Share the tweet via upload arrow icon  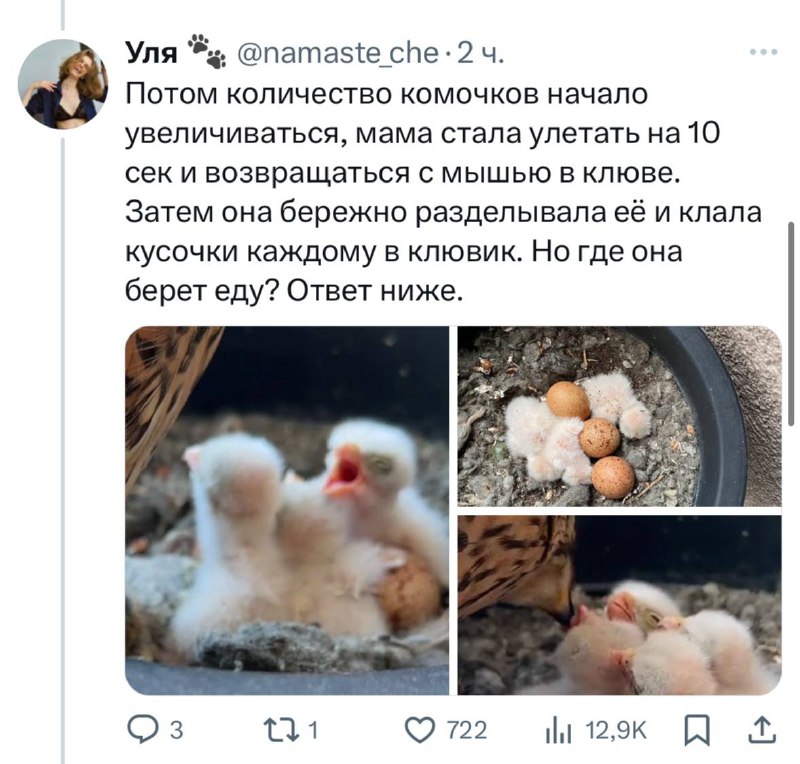[x=762, y=730]
